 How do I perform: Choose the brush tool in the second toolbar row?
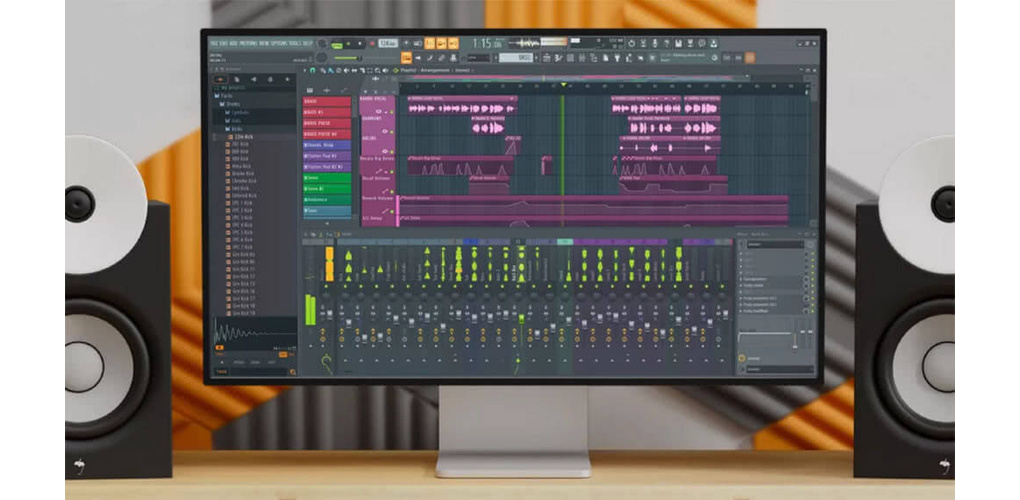(x=440, y=57)
